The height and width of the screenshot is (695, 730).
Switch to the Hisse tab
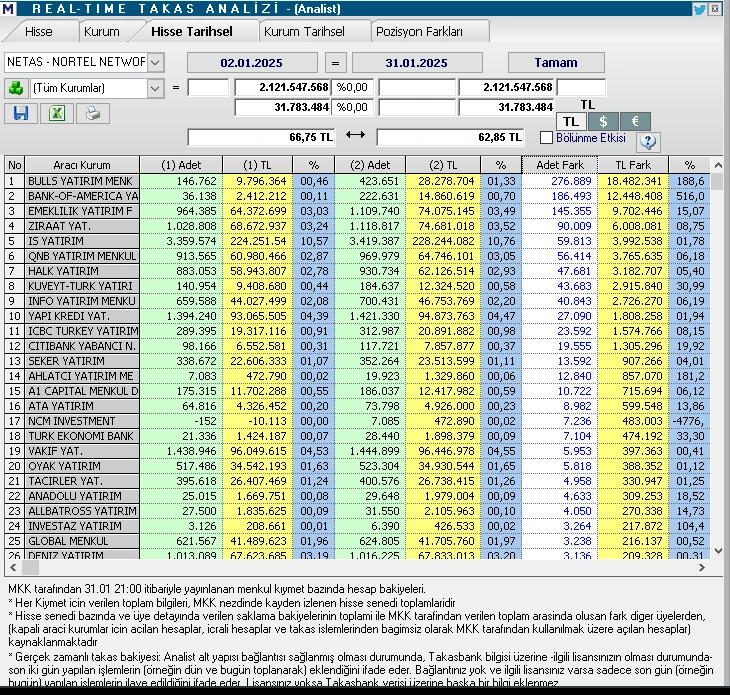[39, 32]
